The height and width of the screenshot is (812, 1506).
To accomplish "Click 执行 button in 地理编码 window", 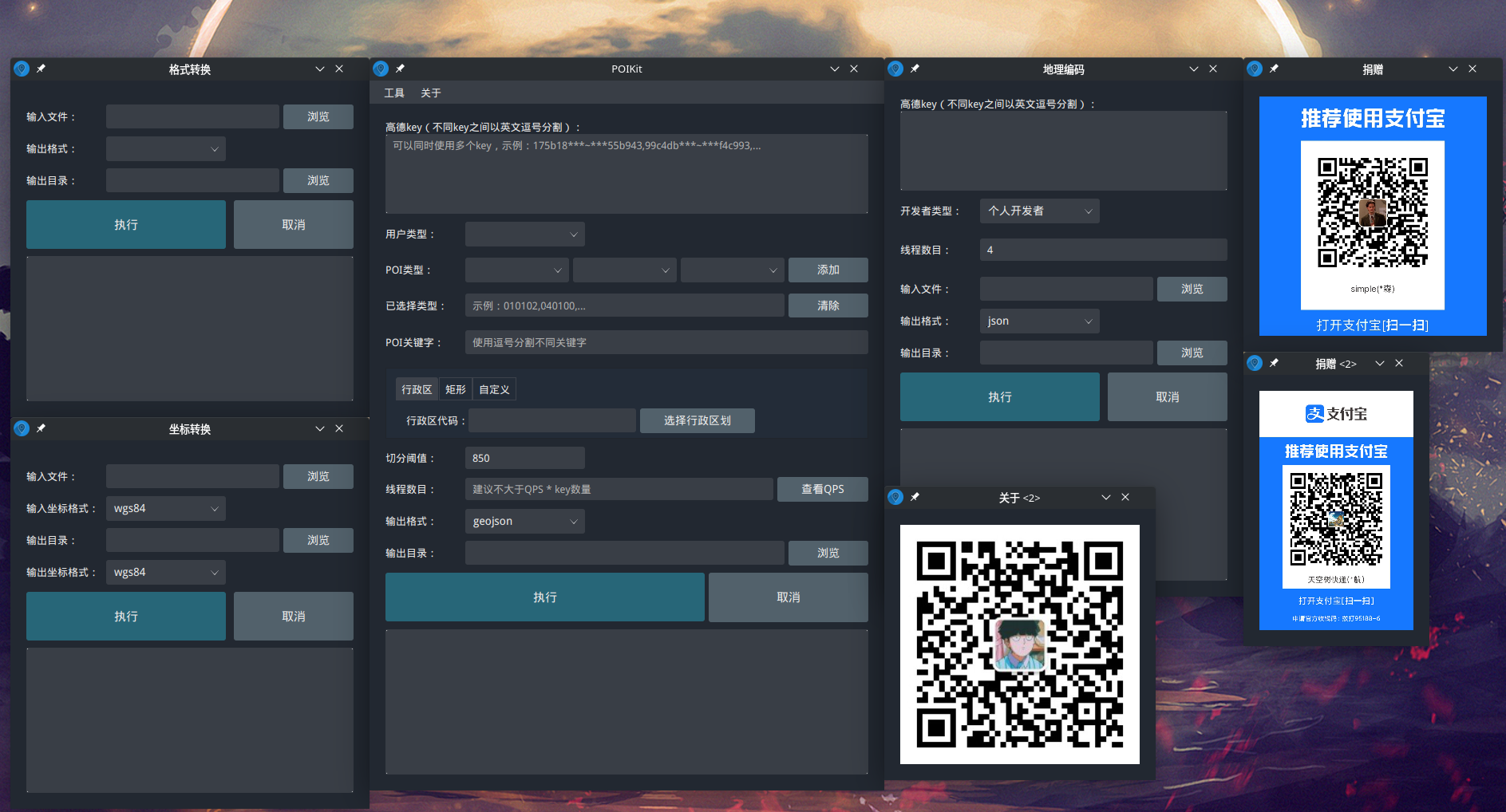I will tap(1000, 396).
